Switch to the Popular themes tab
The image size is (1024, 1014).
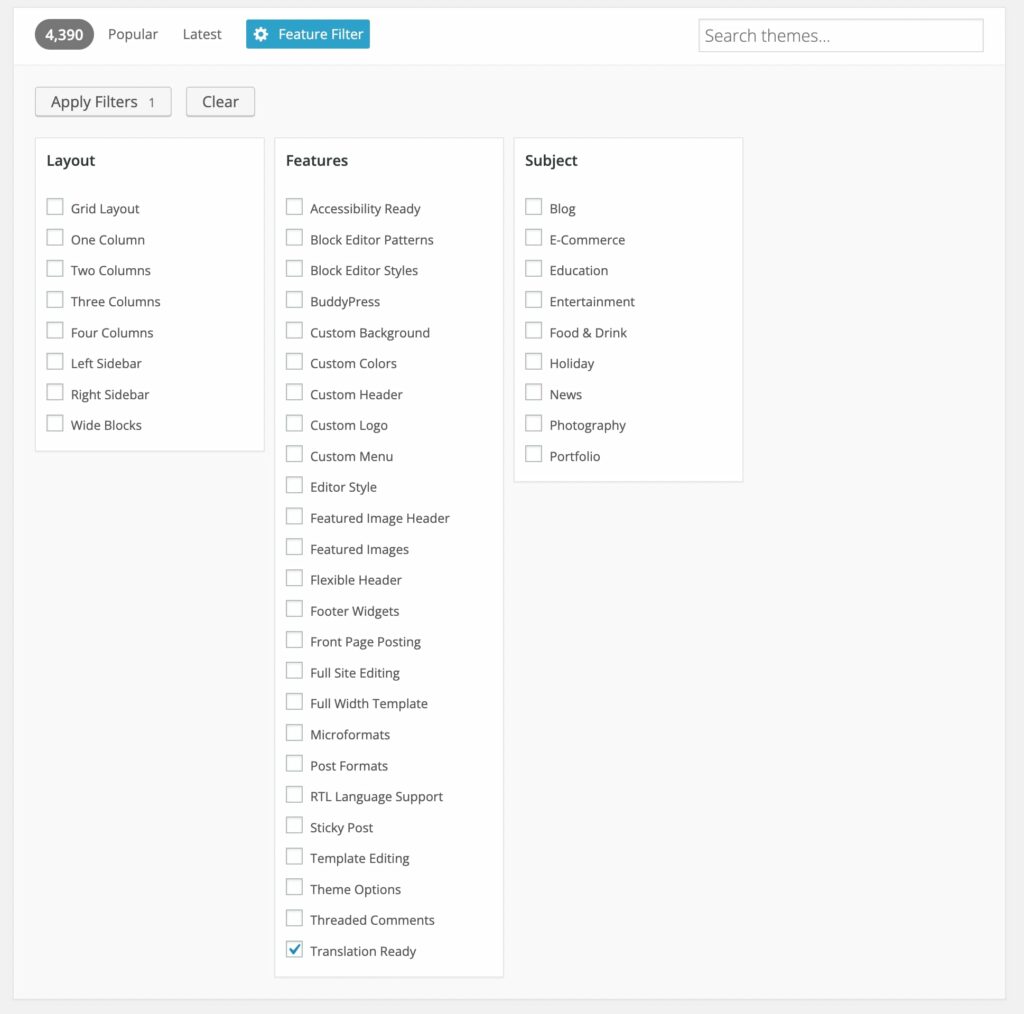[x=133, y=35]
